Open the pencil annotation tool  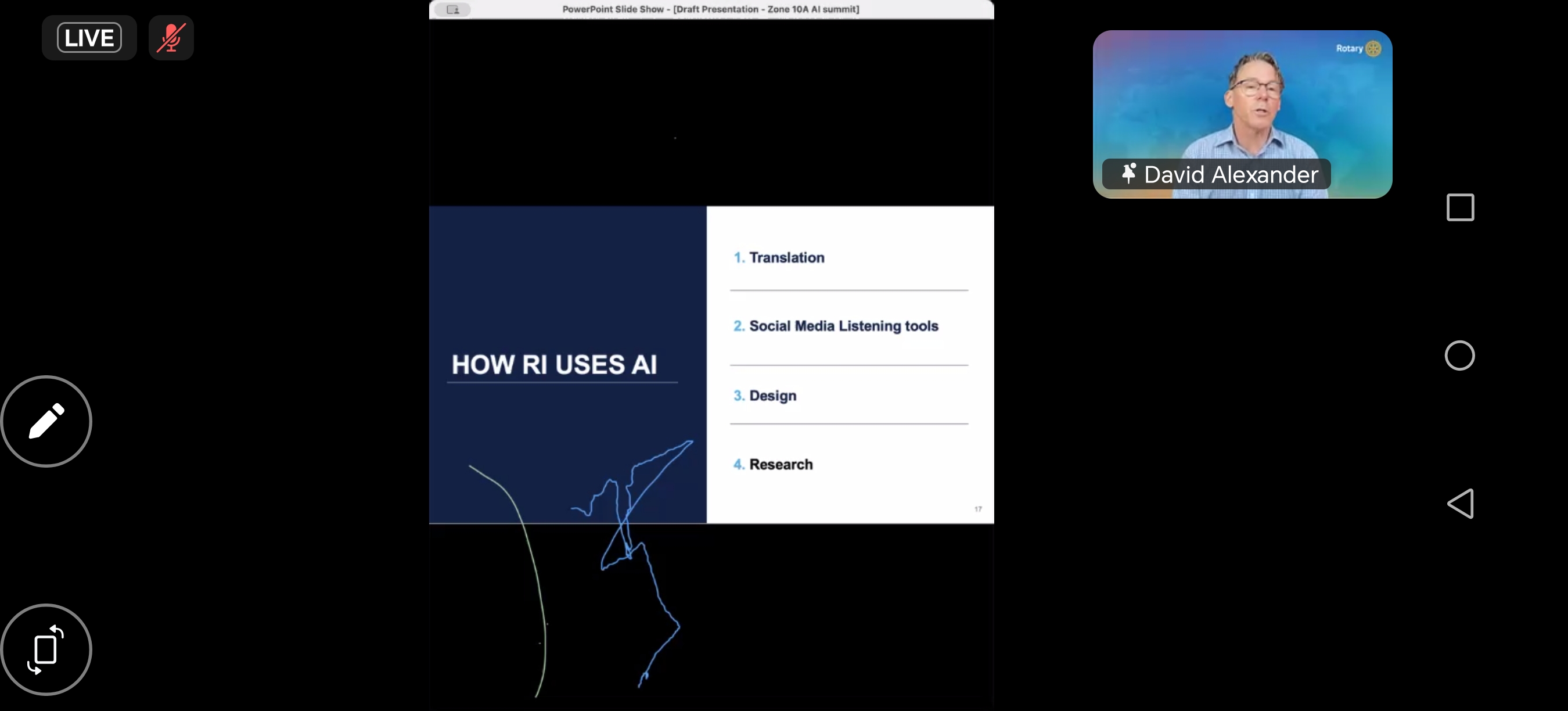pyautogui.click(x=46, y=421)
